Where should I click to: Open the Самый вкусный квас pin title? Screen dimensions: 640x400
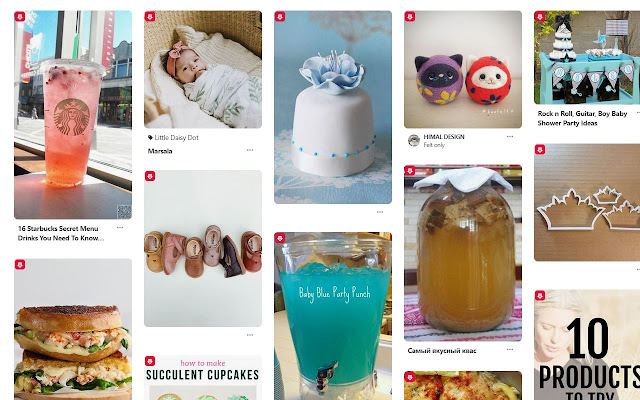(442, 351)
